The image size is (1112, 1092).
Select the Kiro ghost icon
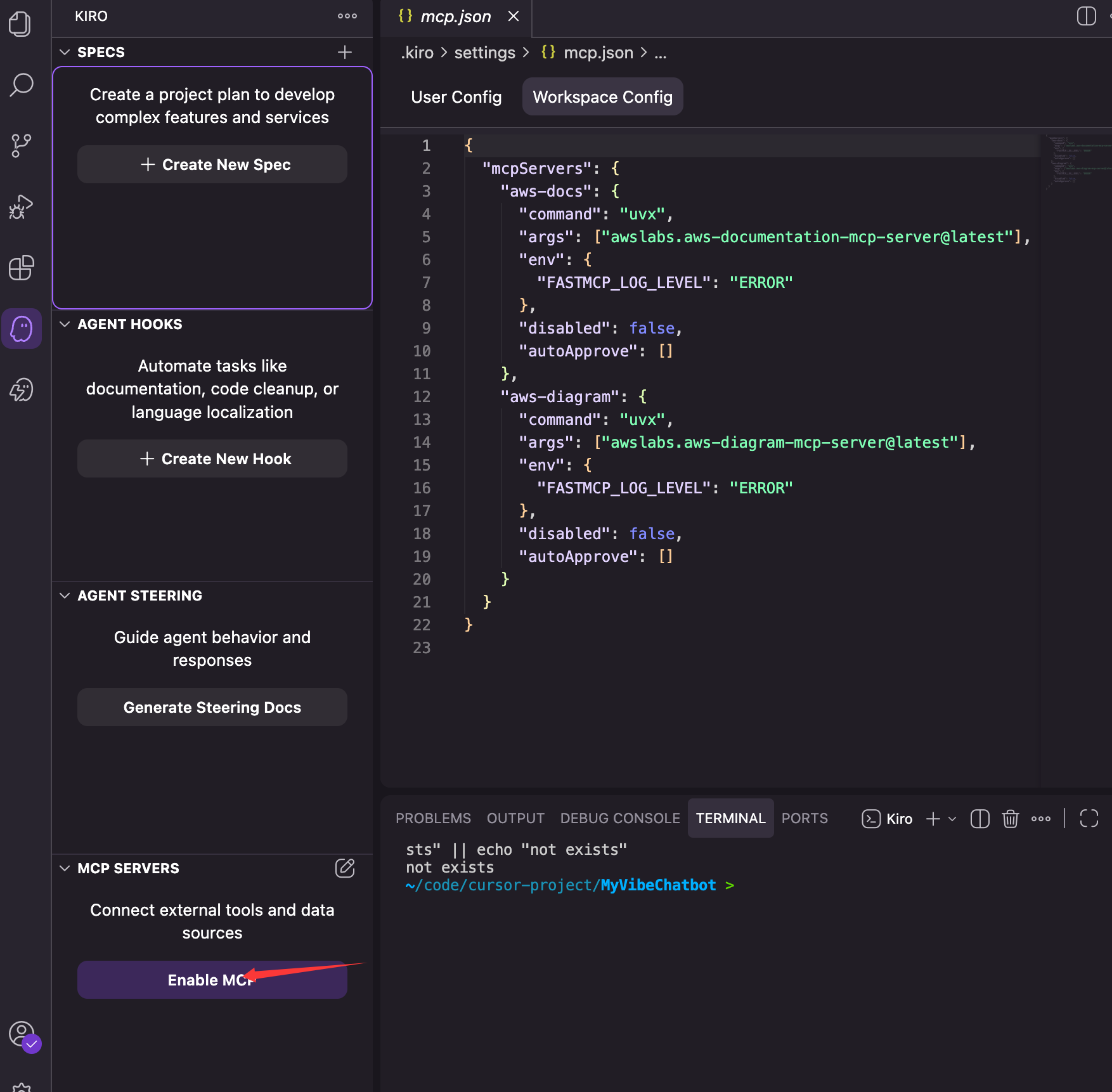(x=22, y=328)
